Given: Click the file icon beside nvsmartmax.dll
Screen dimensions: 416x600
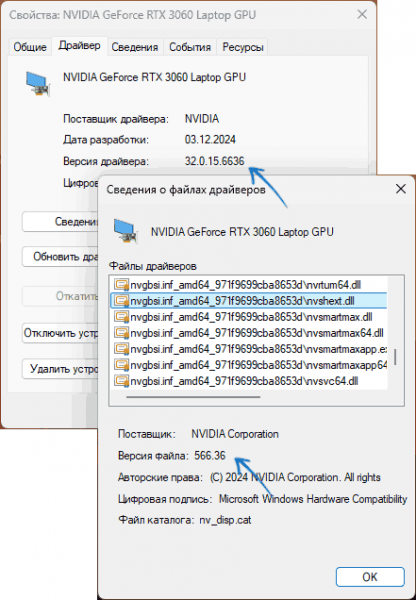Looking at the screenshot, I should pyautogui.click(x=121, y=317).
